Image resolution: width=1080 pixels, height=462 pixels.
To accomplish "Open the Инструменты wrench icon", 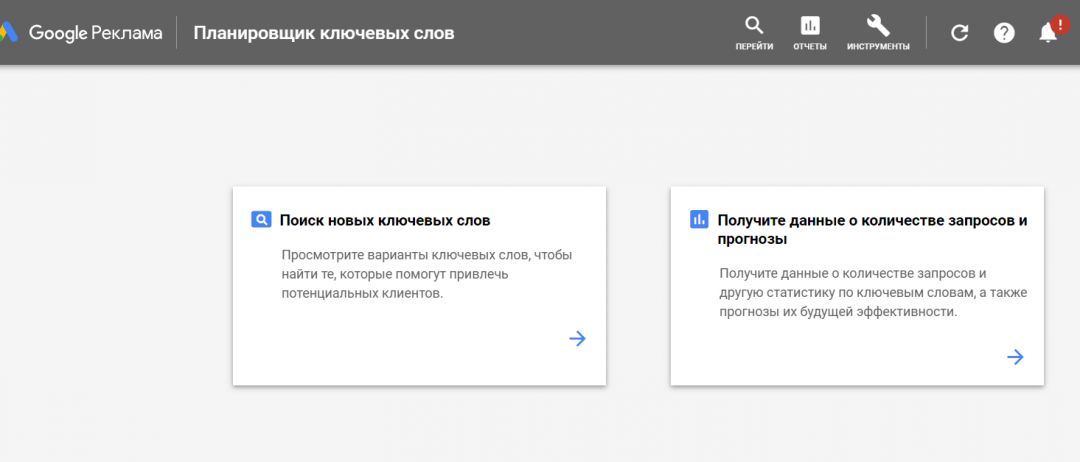I will click(878, 25).
